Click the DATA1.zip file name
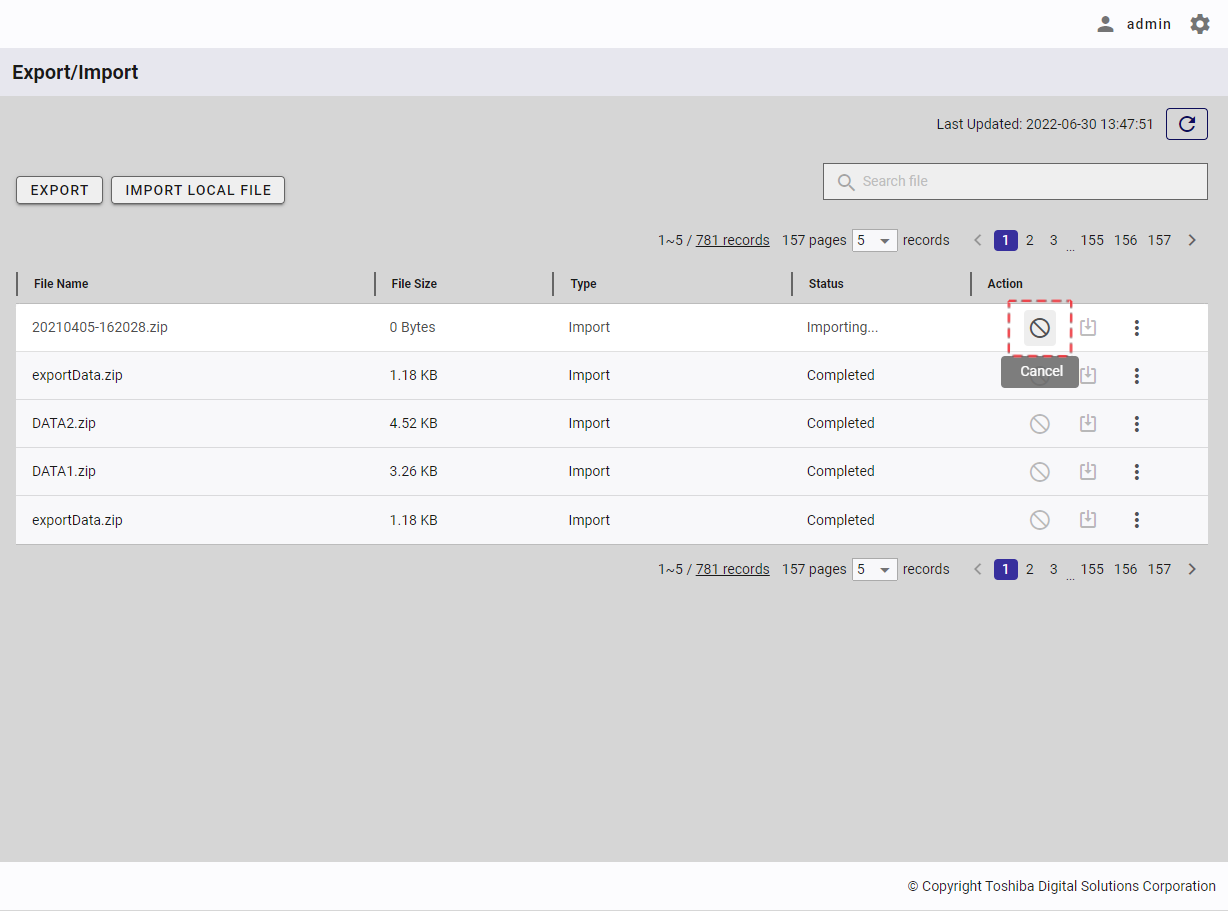 pyautogui.click(x=64, y=471)
